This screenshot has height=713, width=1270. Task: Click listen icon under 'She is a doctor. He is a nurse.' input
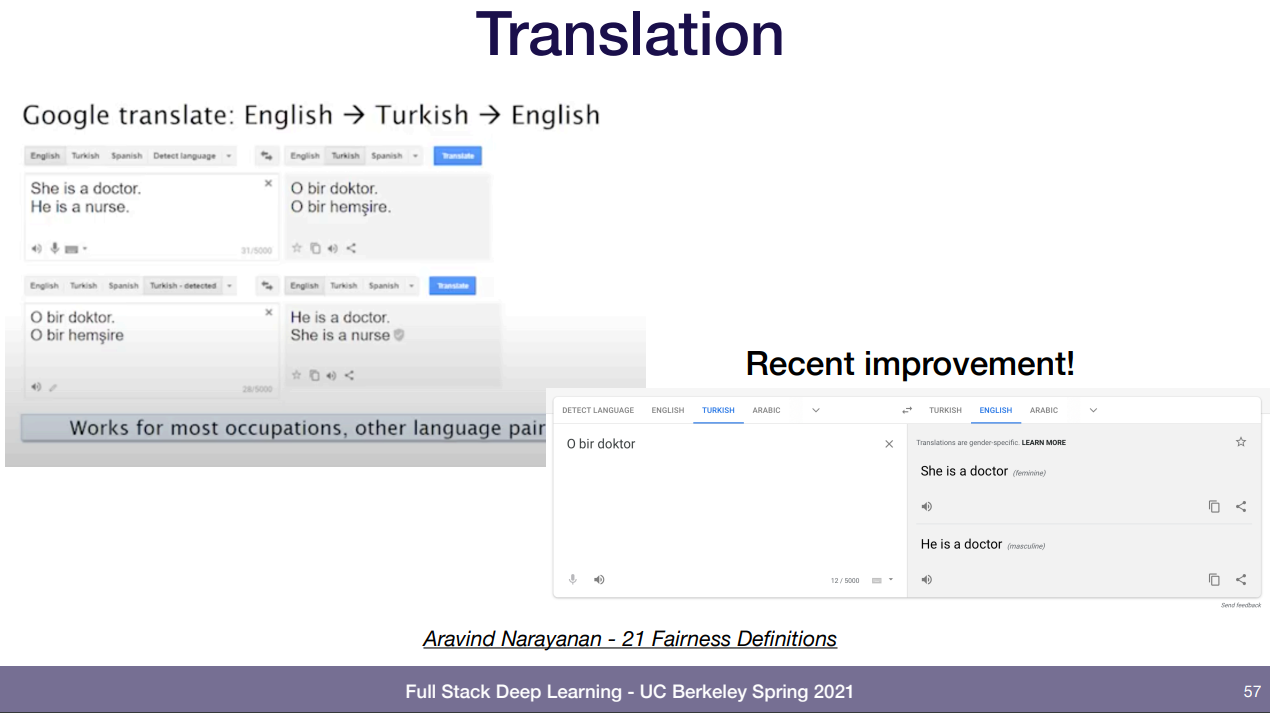point(37,248)
